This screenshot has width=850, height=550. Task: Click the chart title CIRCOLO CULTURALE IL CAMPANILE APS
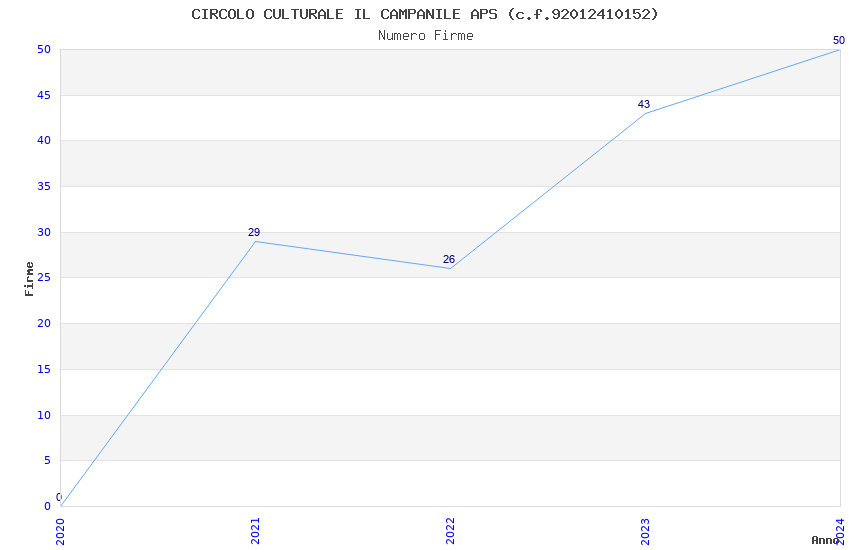424,14
